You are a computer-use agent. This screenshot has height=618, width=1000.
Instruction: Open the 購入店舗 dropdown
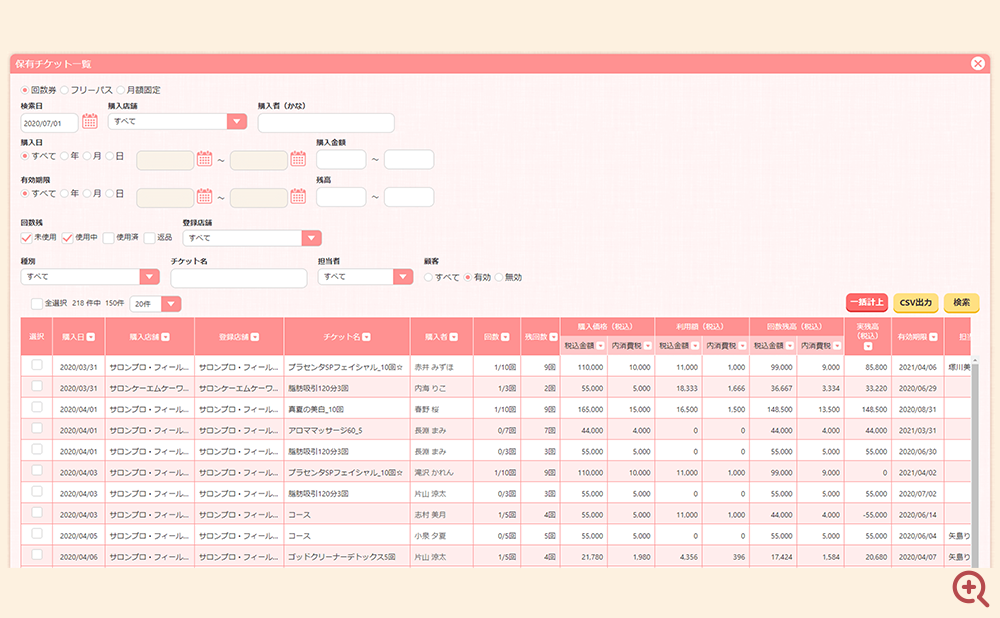pos(177,121)
